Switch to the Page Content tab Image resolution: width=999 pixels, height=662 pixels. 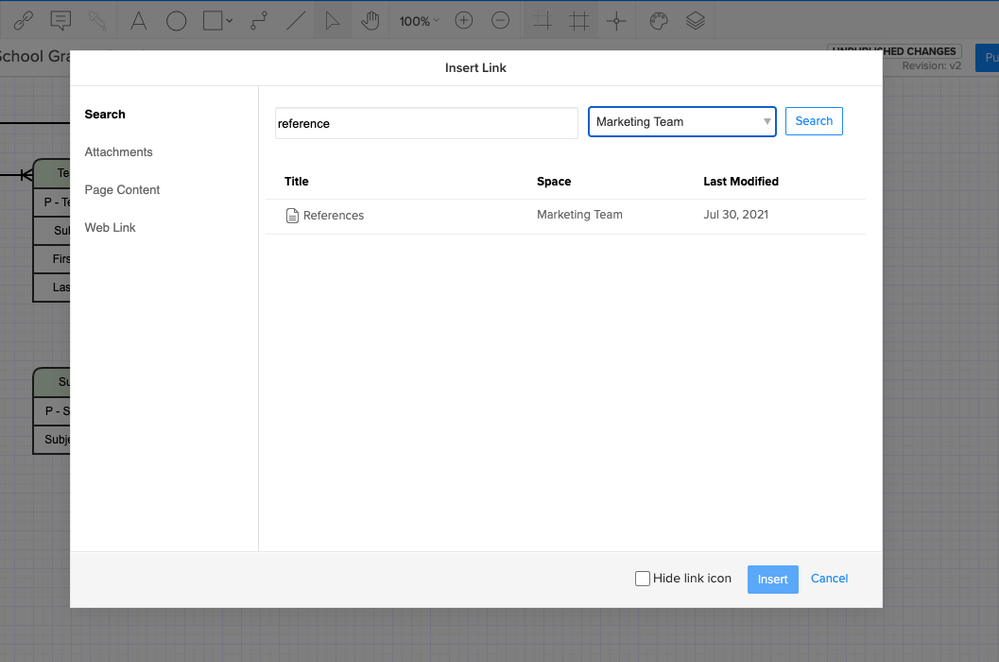pyautogui.click(x=122, y=190)
